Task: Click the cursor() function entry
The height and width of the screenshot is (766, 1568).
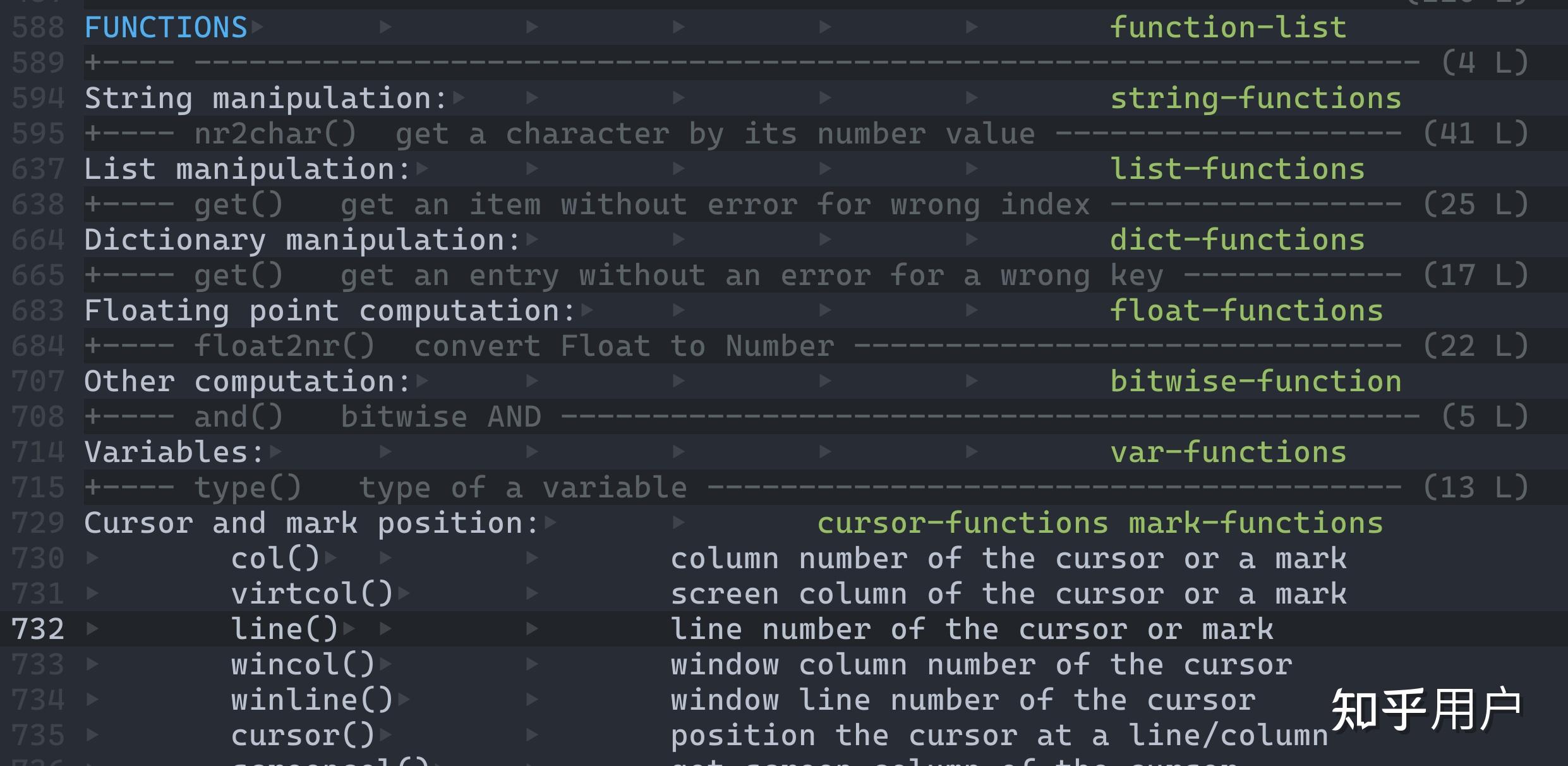Action: point(303,736)
